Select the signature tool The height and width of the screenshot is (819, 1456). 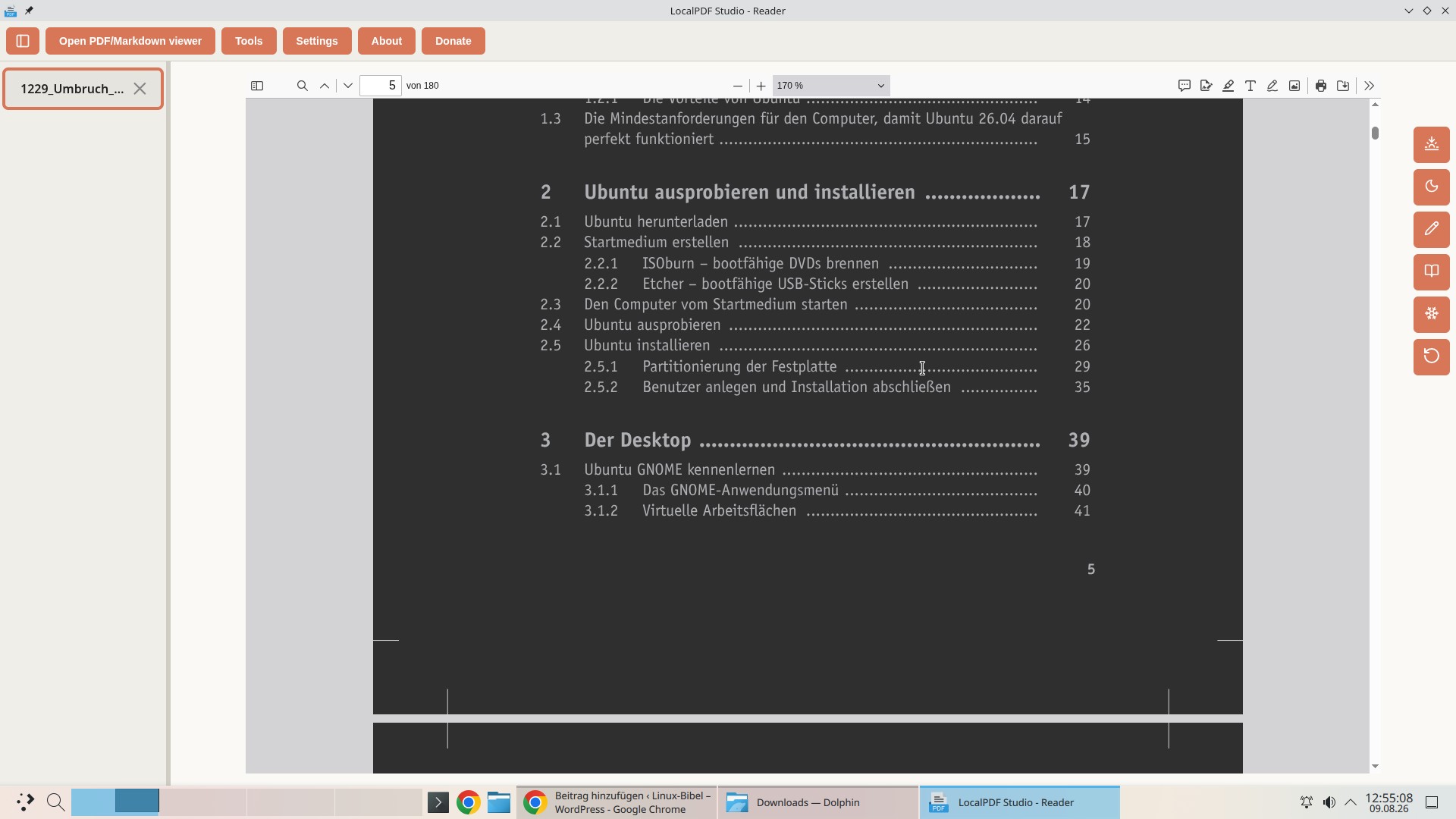[1207, 86]
